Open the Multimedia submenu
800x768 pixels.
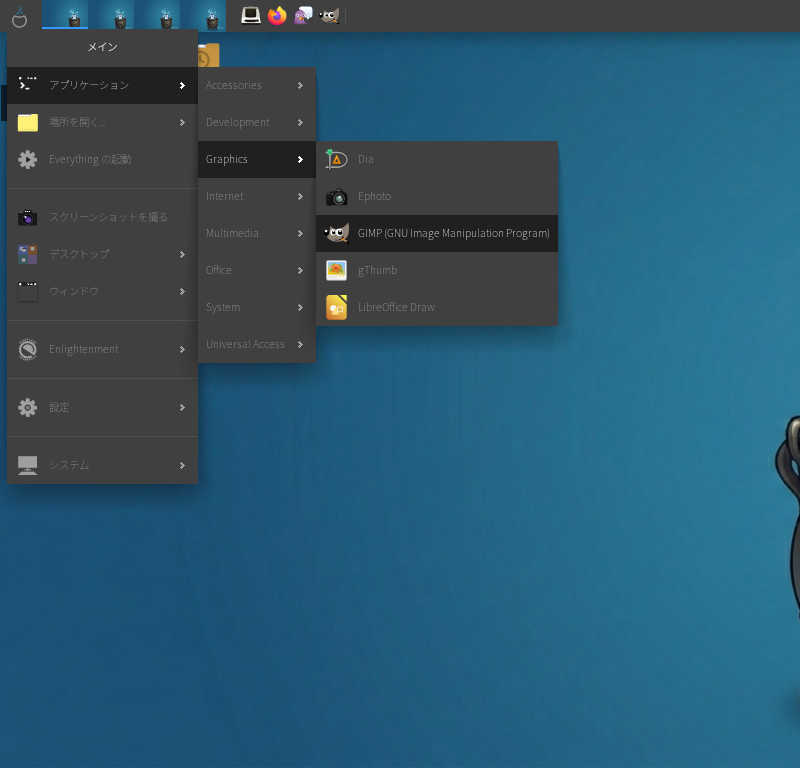point(257,233)
